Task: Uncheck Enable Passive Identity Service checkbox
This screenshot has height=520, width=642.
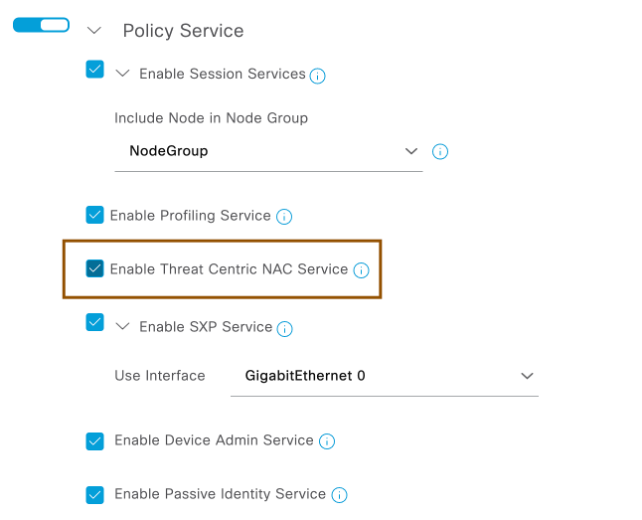Action: (95, 495)
